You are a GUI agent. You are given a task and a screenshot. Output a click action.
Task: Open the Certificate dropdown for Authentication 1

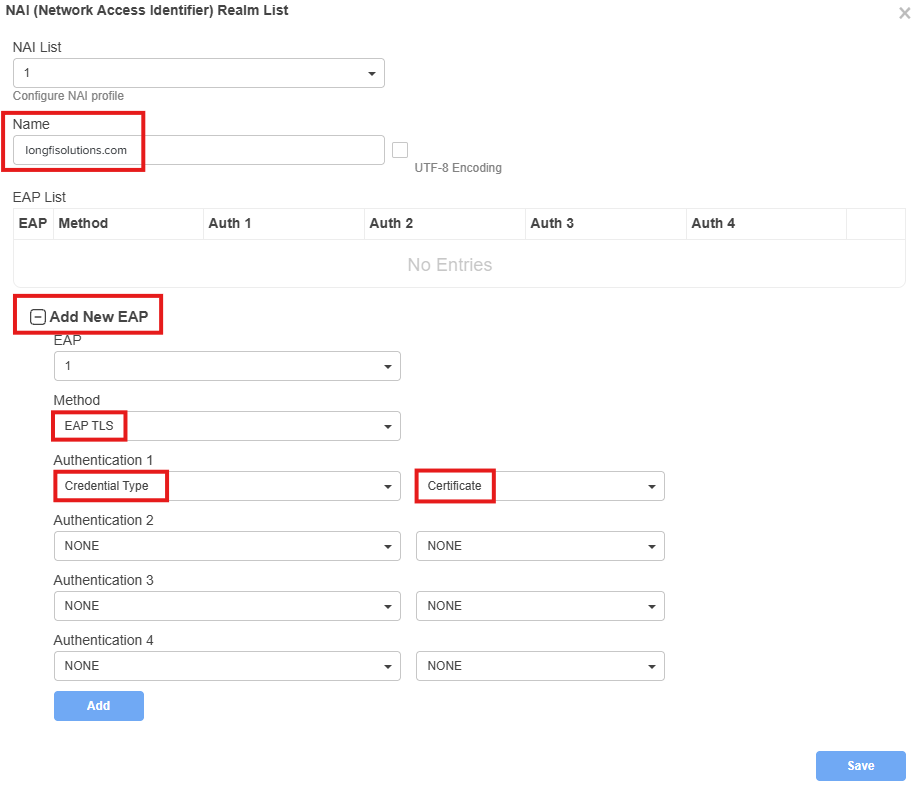tap(540, 486)
